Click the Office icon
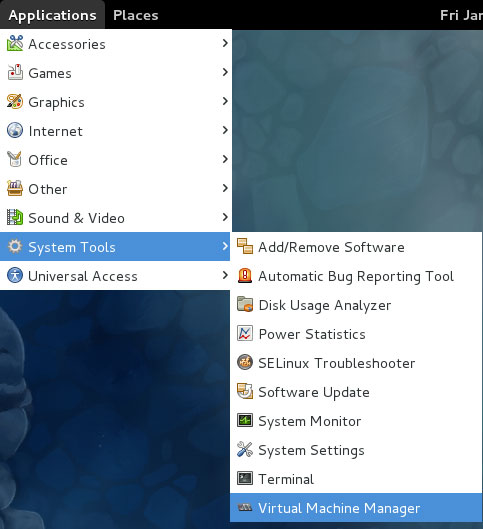 click(15, 160)
